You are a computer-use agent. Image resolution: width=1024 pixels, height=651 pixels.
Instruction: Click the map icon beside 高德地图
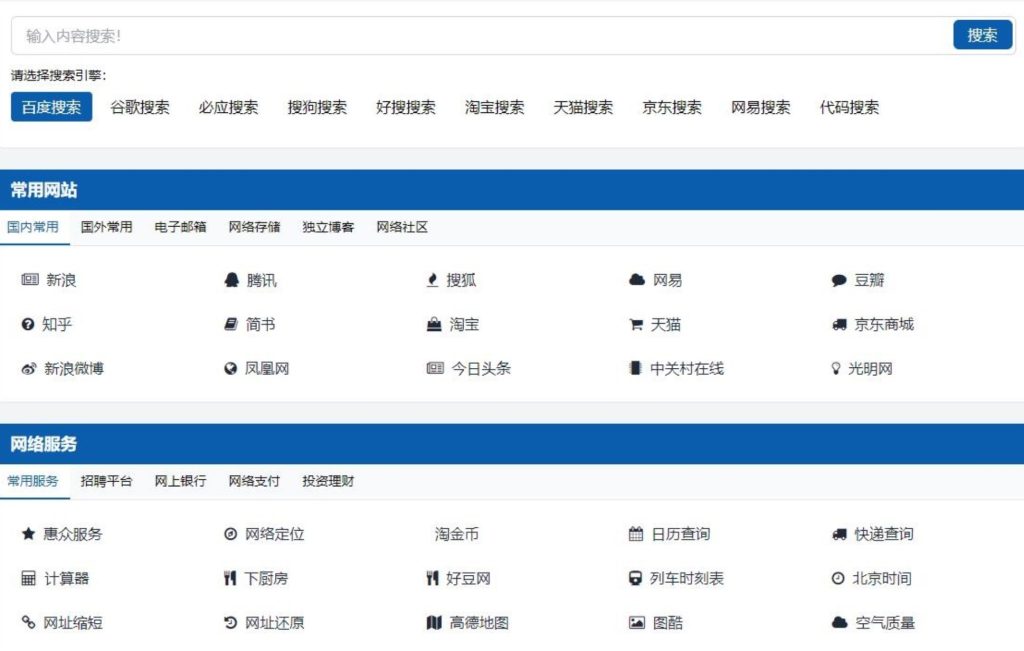433,623
